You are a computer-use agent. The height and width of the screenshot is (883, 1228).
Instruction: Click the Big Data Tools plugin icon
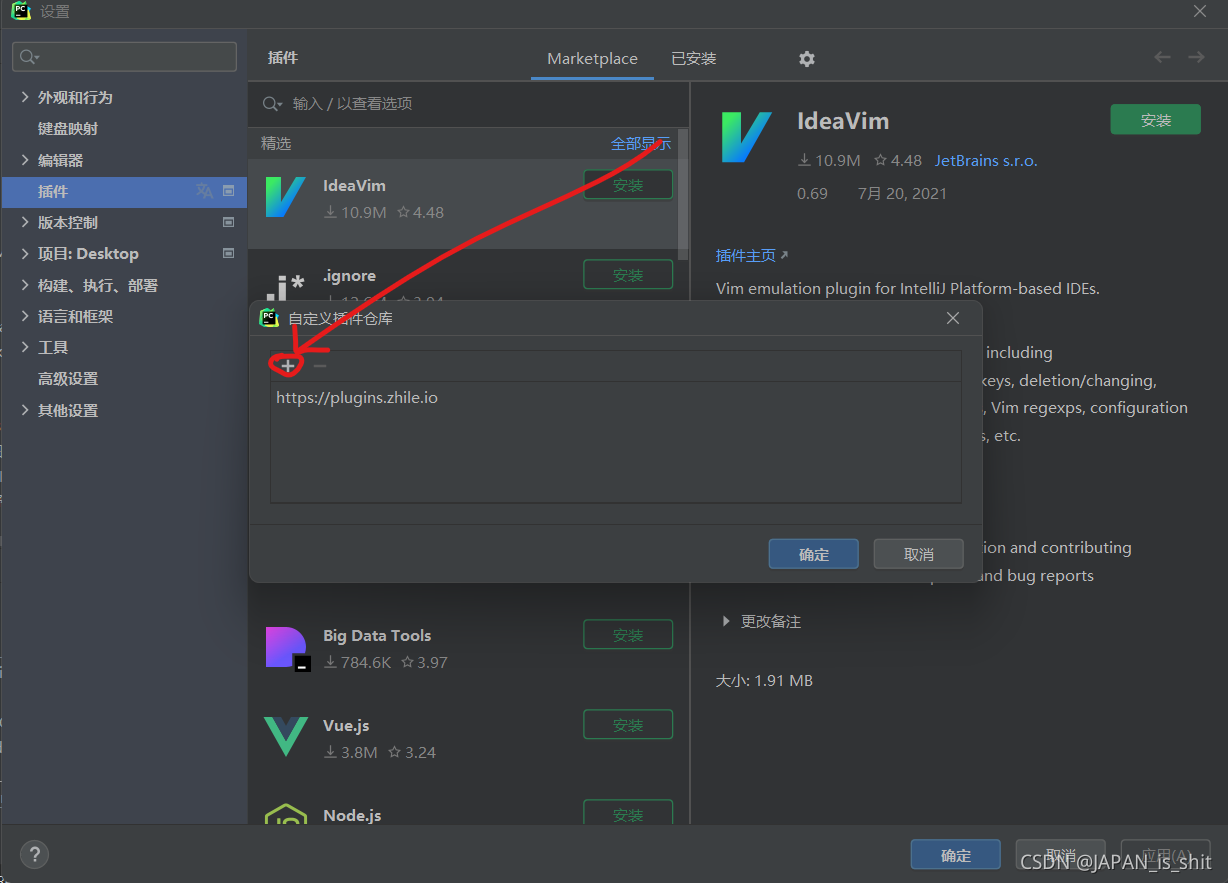[286, 648]
